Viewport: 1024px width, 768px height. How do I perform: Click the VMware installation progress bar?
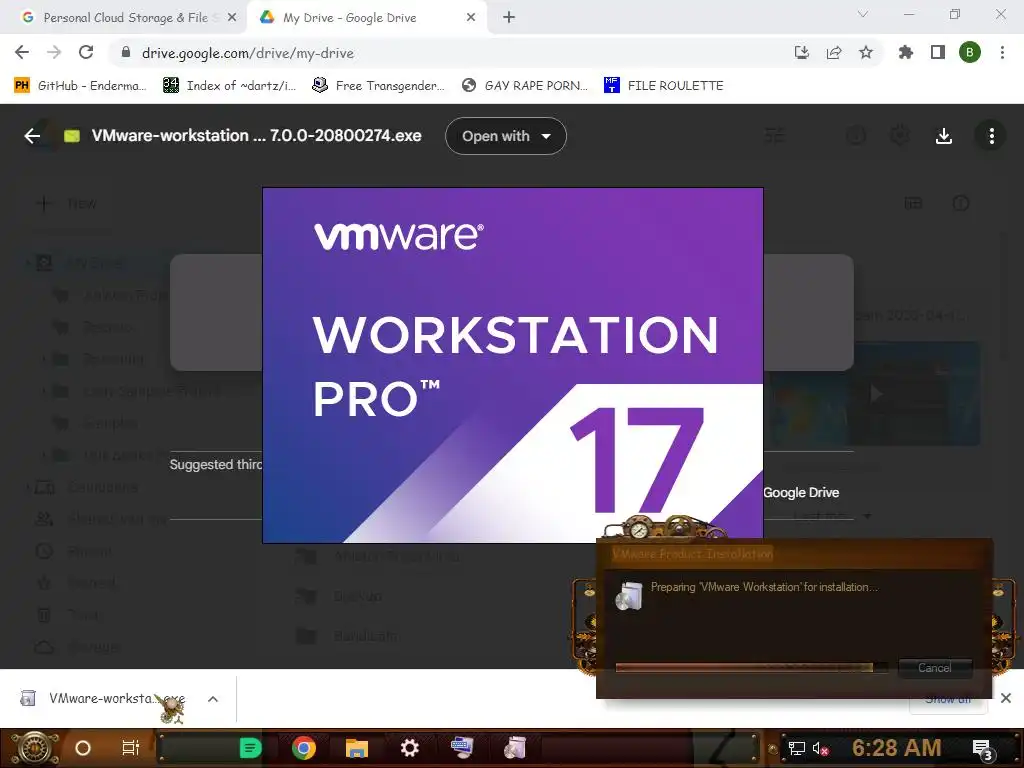coord(752,667)
